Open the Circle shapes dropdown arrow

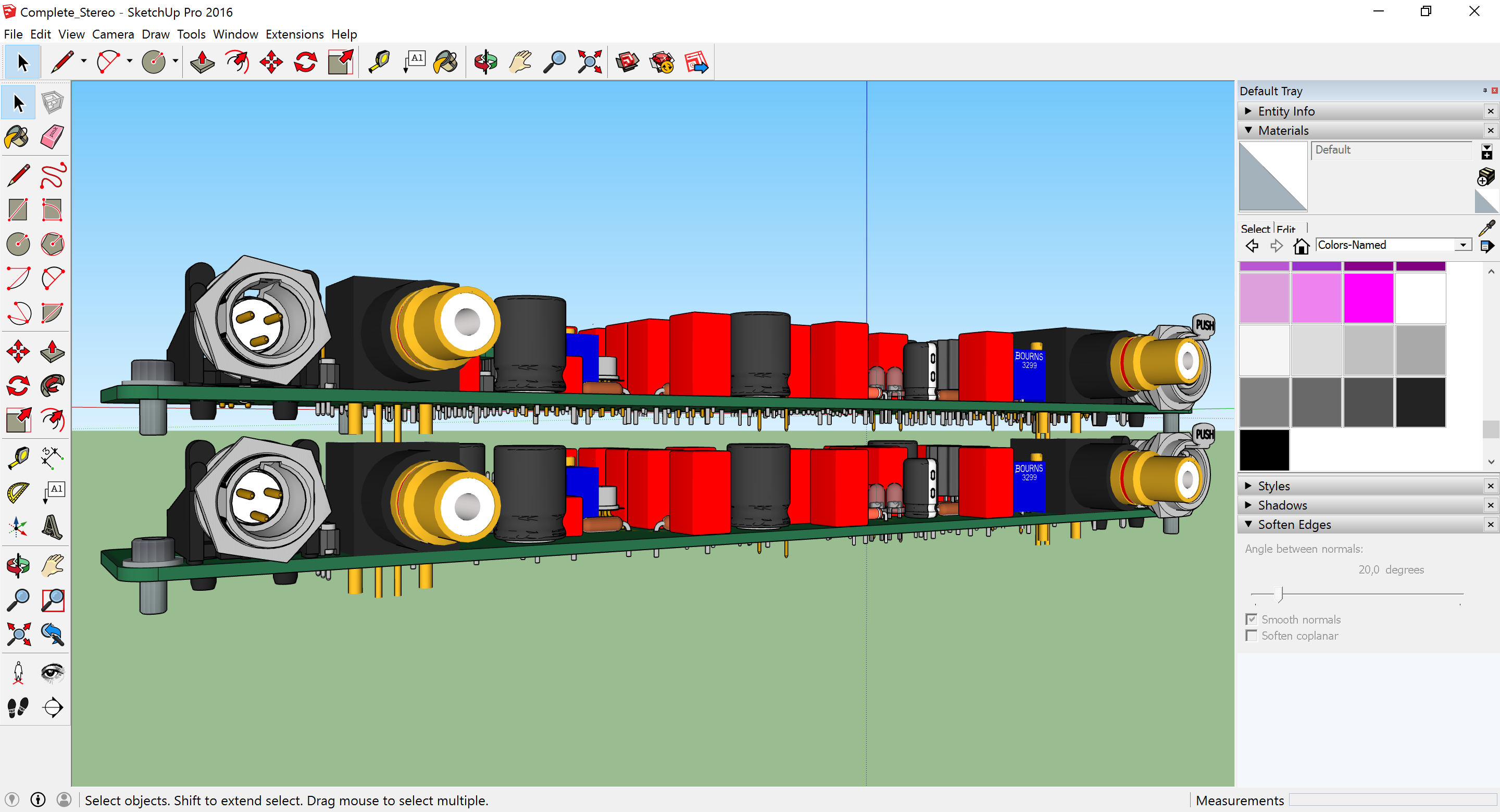(176, 61)
